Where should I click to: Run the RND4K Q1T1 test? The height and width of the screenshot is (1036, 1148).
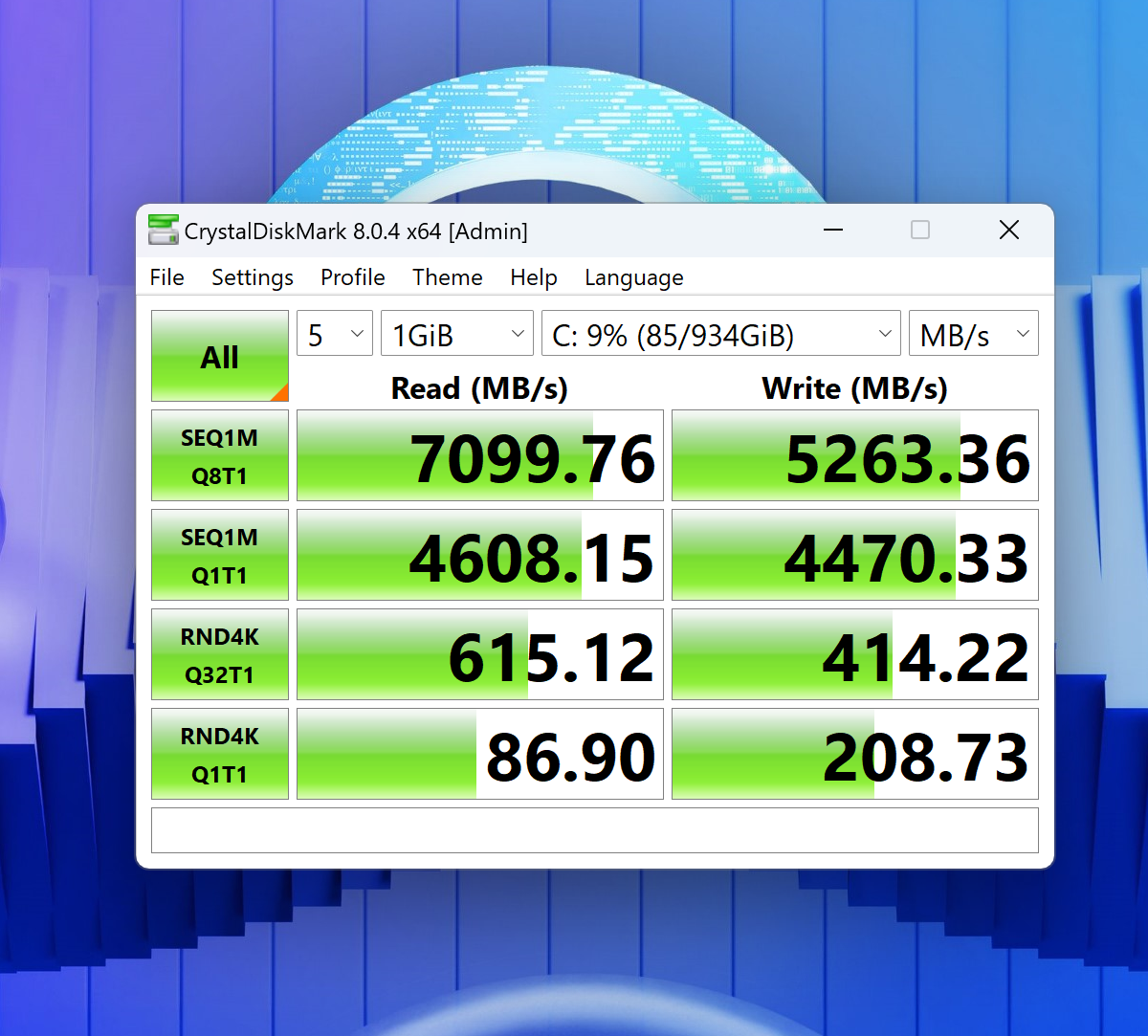pyautogui.click(x=220, y=754)
